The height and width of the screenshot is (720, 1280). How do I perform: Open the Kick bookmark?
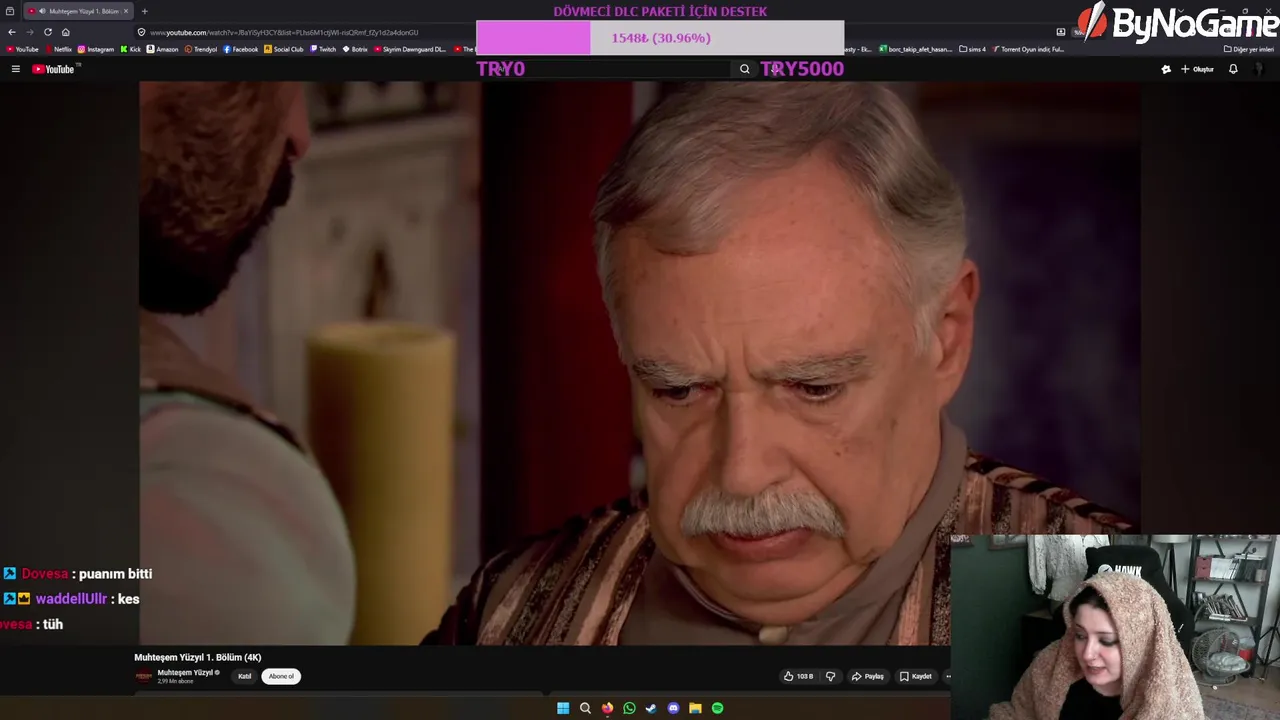pyautogui.click(x=131, y=49)
